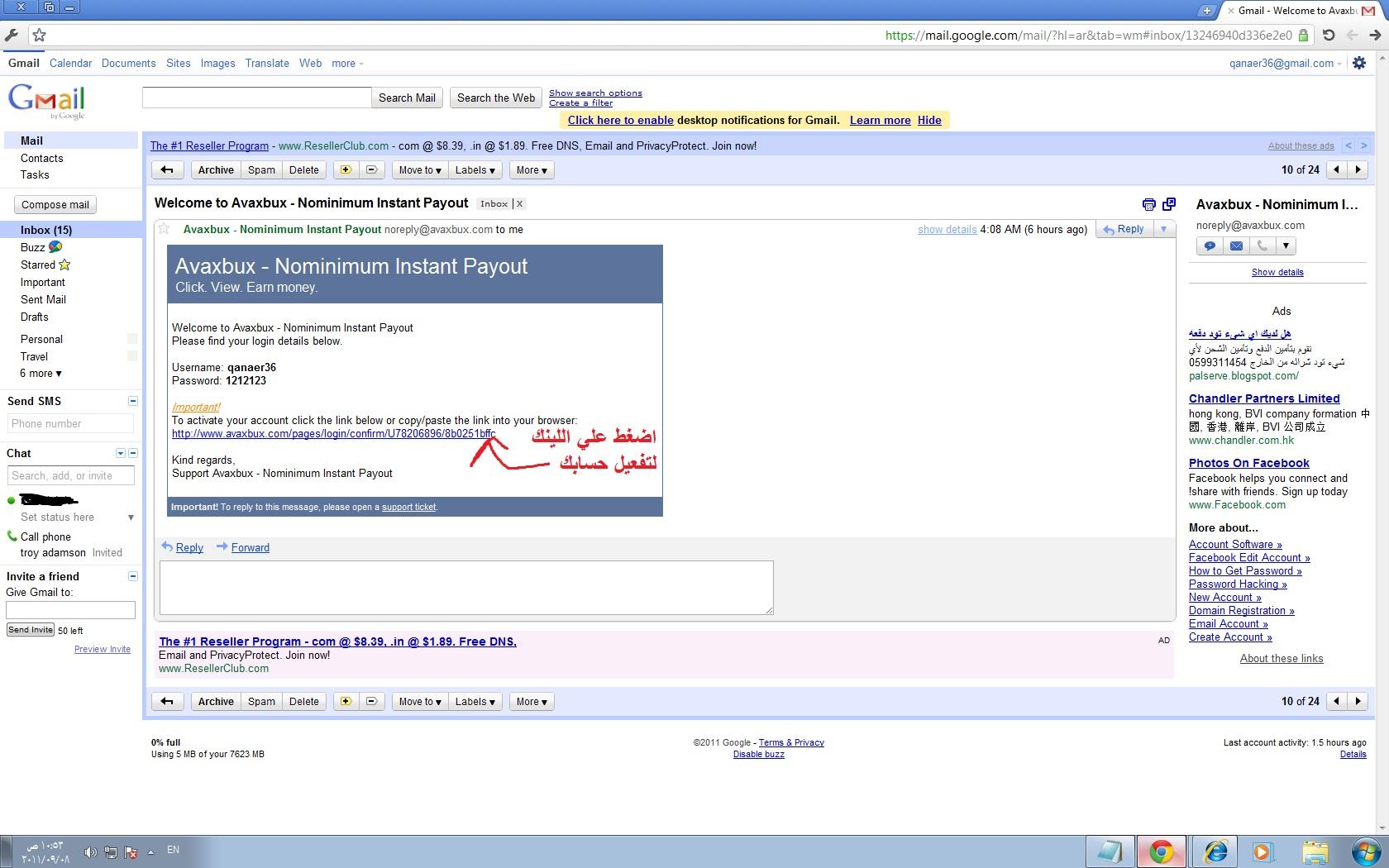Viewport: 1389px width, 868px height.
Task: Open the avaxbux account confirmation link
Action: click(333, 433)
